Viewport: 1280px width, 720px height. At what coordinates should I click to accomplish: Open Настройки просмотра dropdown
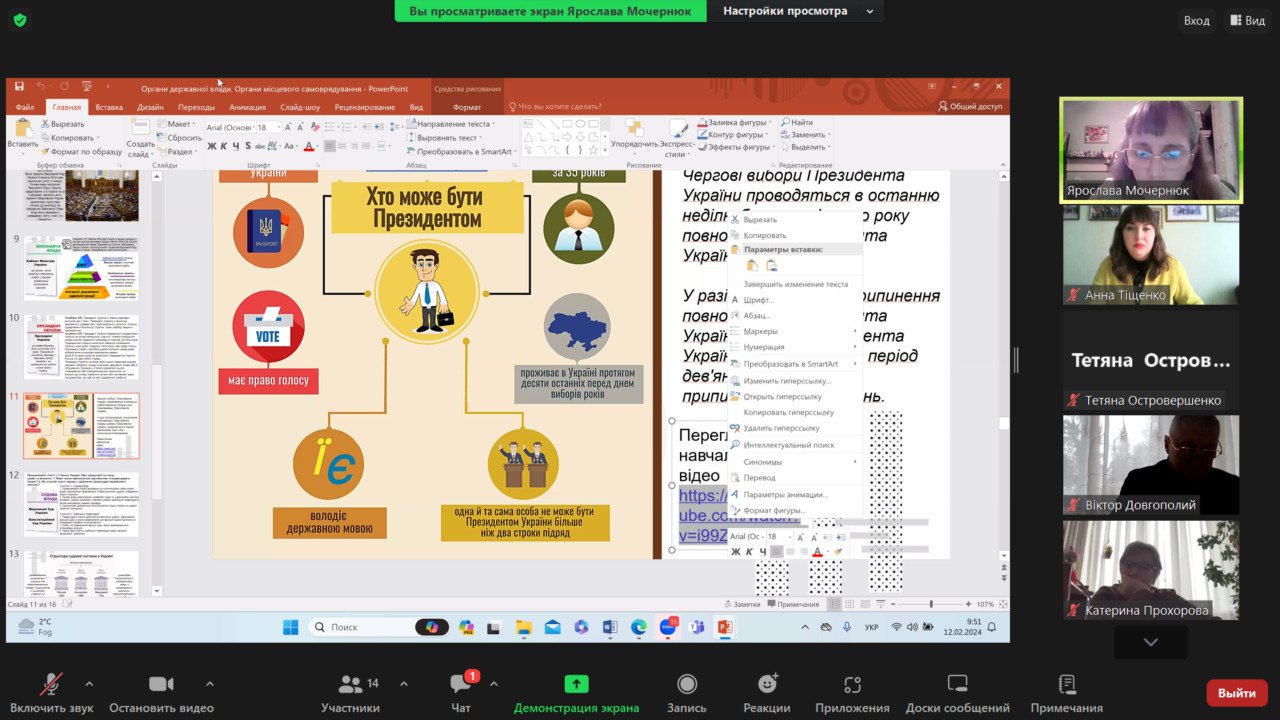(797, 11)
